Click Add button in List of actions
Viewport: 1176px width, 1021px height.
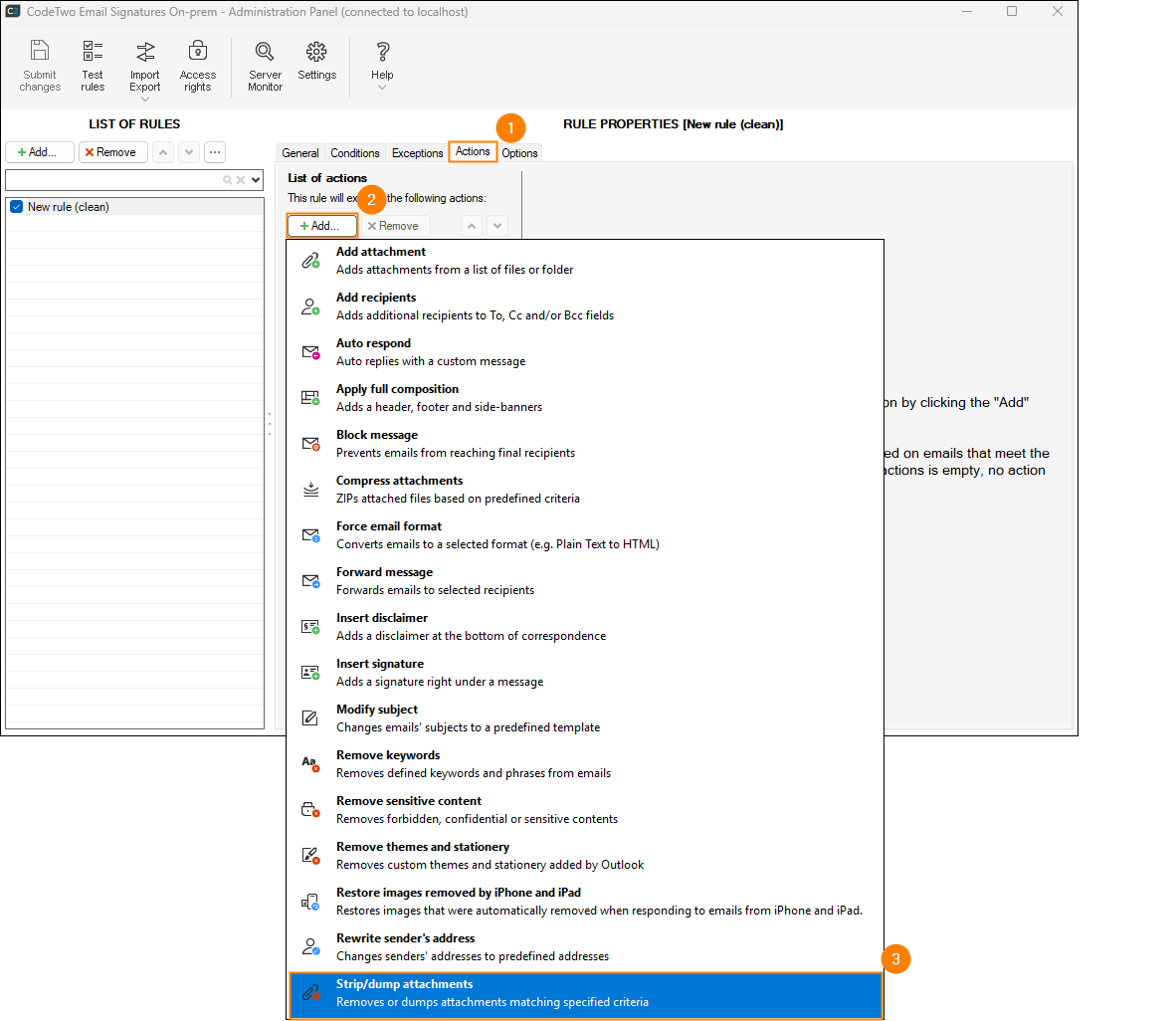[321, 226]
